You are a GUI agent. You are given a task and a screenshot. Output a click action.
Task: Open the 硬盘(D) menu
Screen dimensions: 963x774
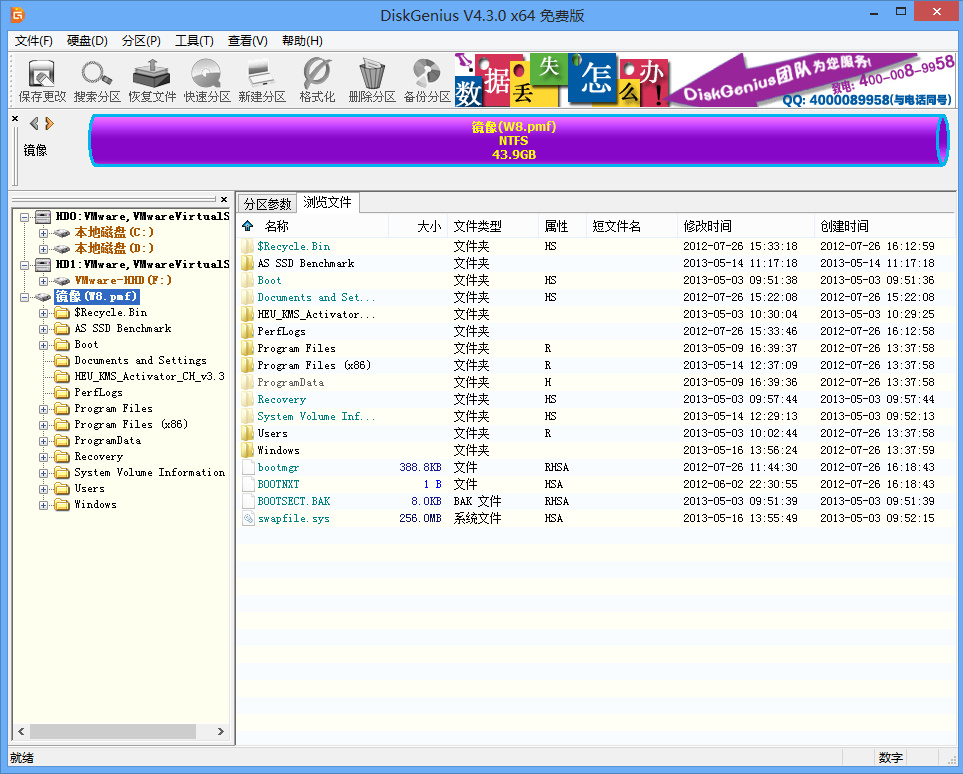coord(87,41)
